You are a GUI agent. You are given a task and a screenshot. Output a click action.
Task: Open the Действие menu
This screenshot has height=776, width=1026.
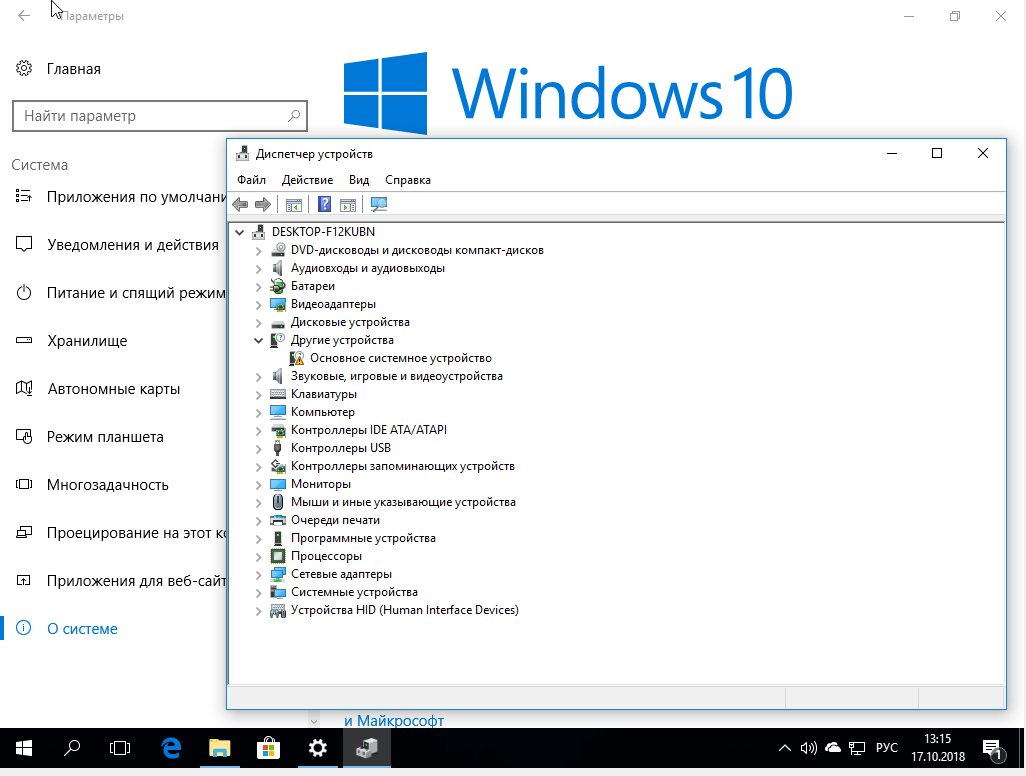tap(307, 180)
